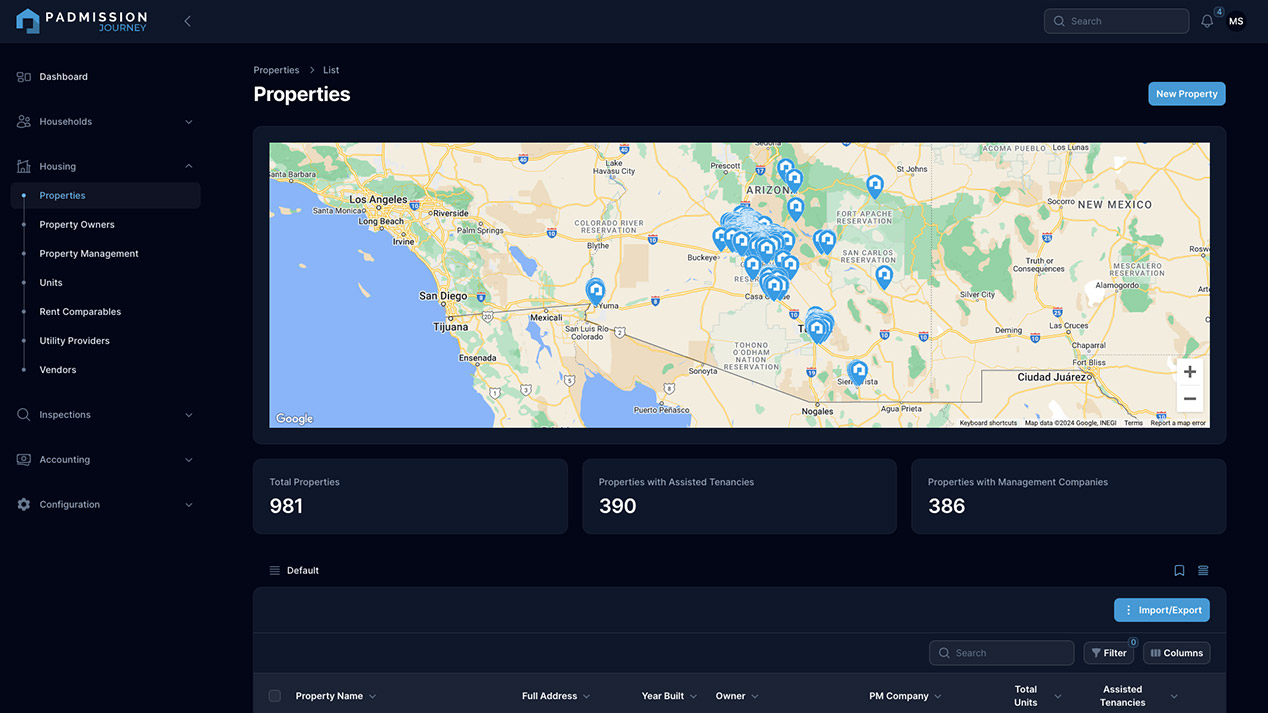Click the Import/Export button
Screen dimensions: 1268x713
coord(1162,610)
